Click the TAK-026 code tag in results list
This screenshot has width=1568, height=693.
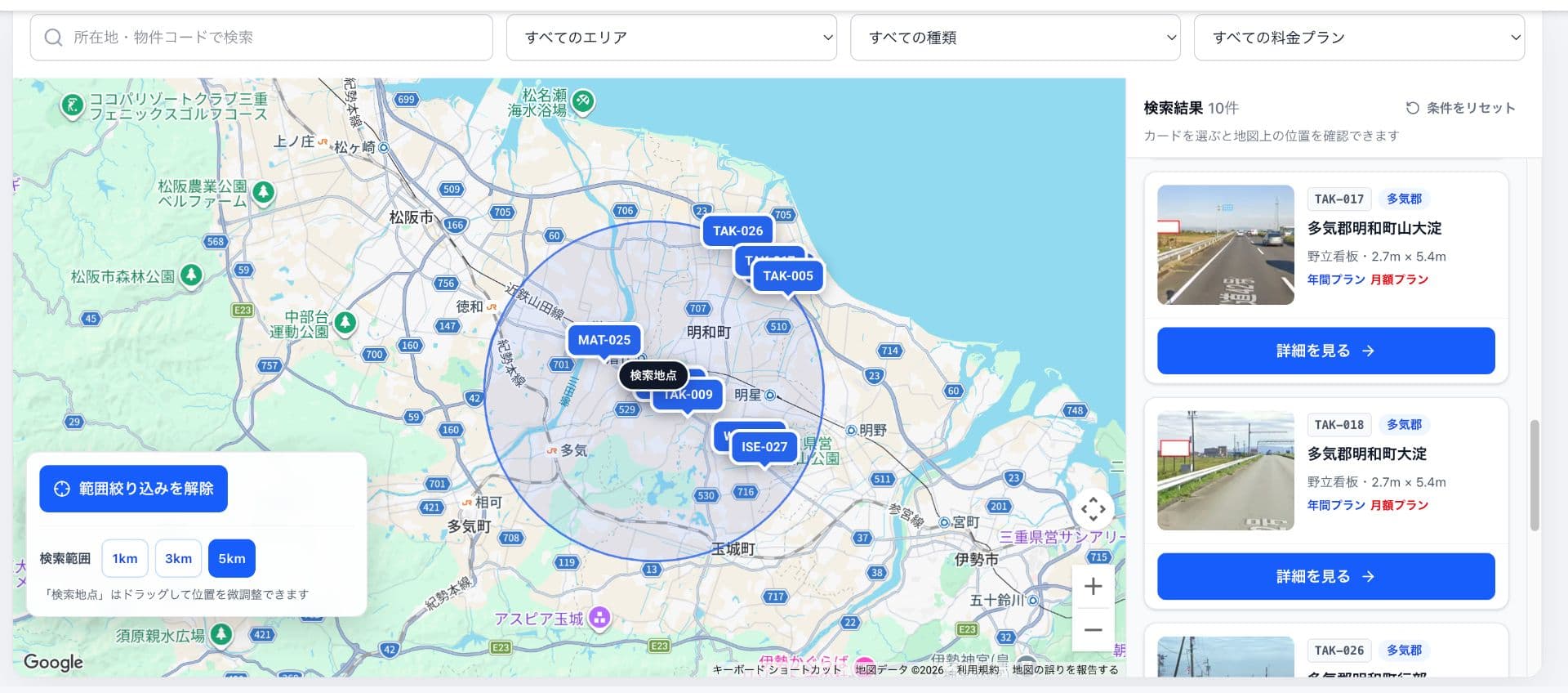1339,651
